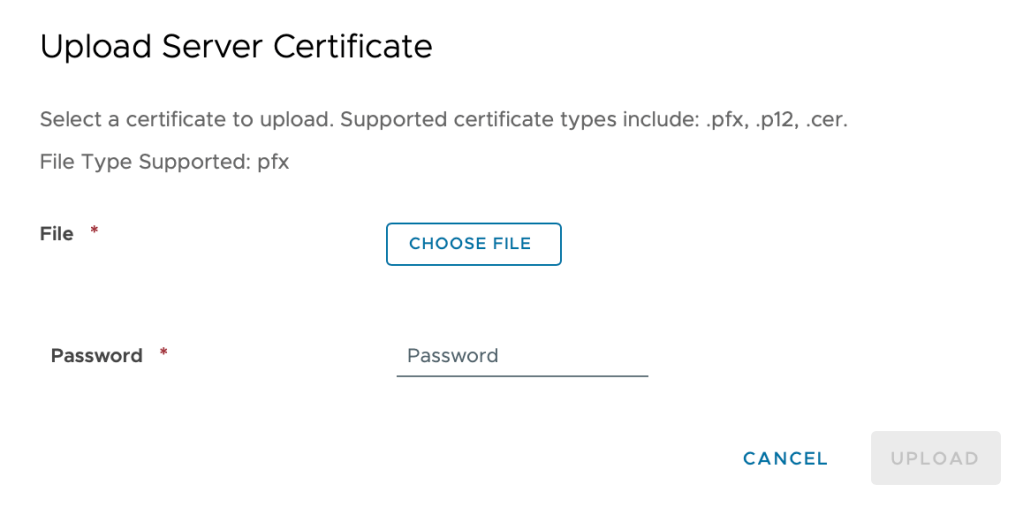Cancel the certificate upload dialog
This screenshot has height=507, width=1023.
click(785, 458)
